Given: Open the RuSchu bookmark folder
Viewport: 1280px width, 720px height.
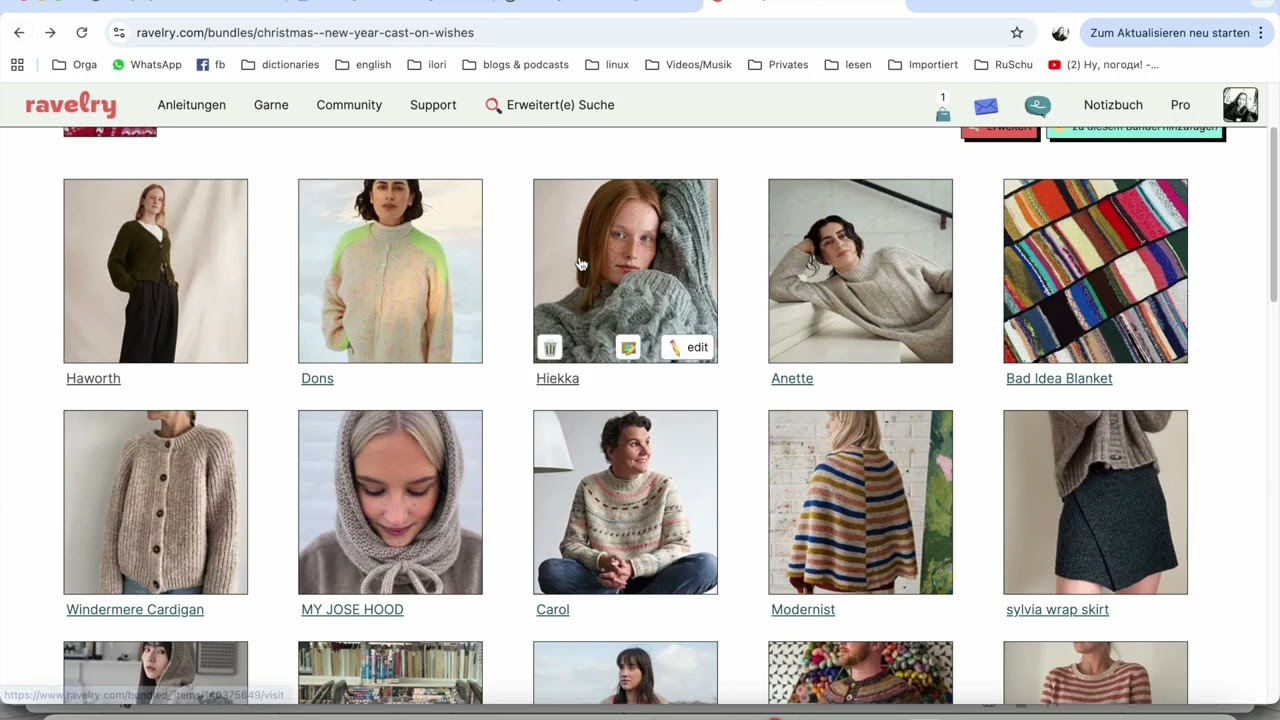Looking at the screenshot, I should click(x=1003, y=65).
